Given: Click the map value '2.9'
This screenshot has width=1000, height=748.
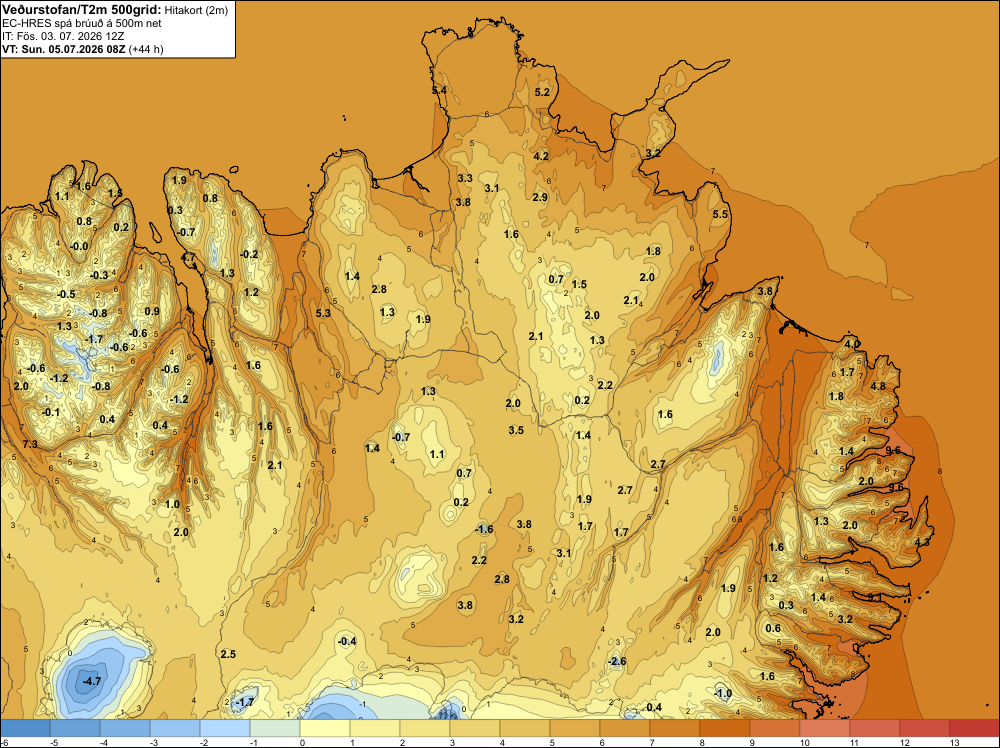Looking at the screenshot, I should 540,197.
